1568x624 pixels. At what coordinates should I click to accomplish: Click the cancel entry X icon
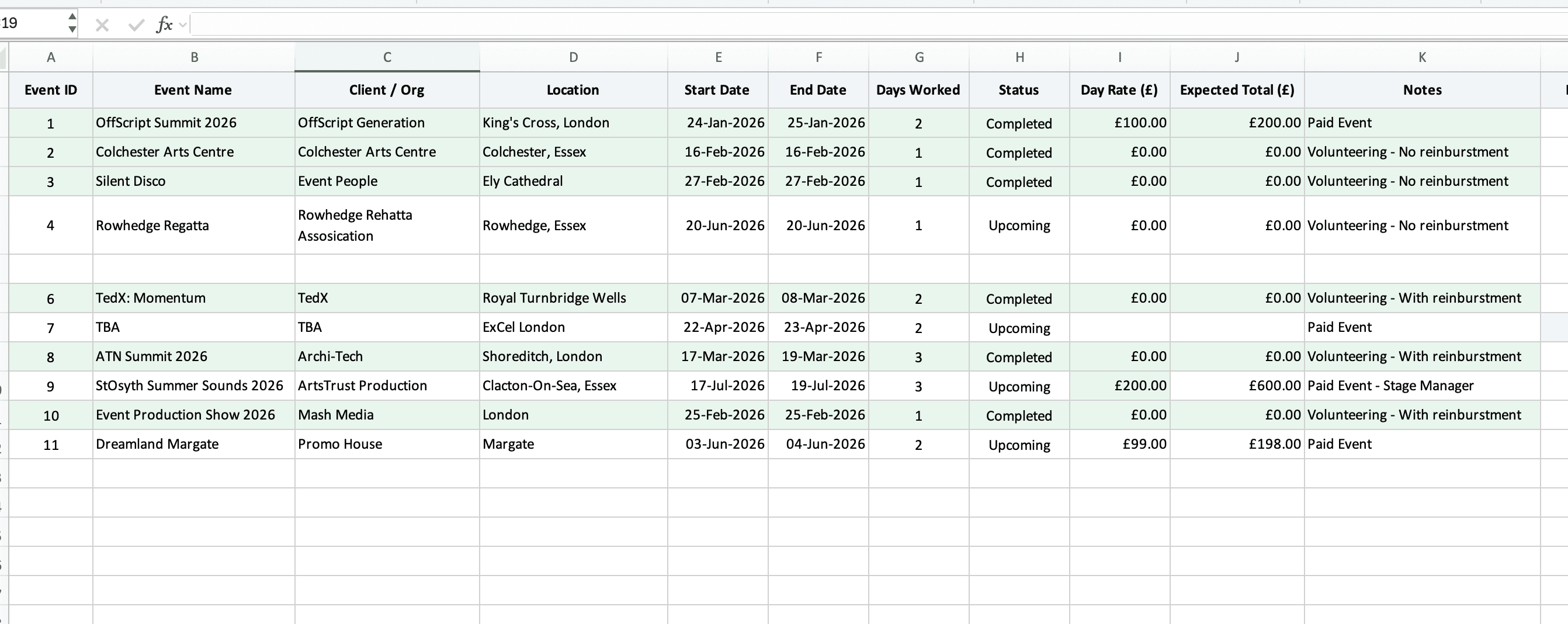(102, 25)
